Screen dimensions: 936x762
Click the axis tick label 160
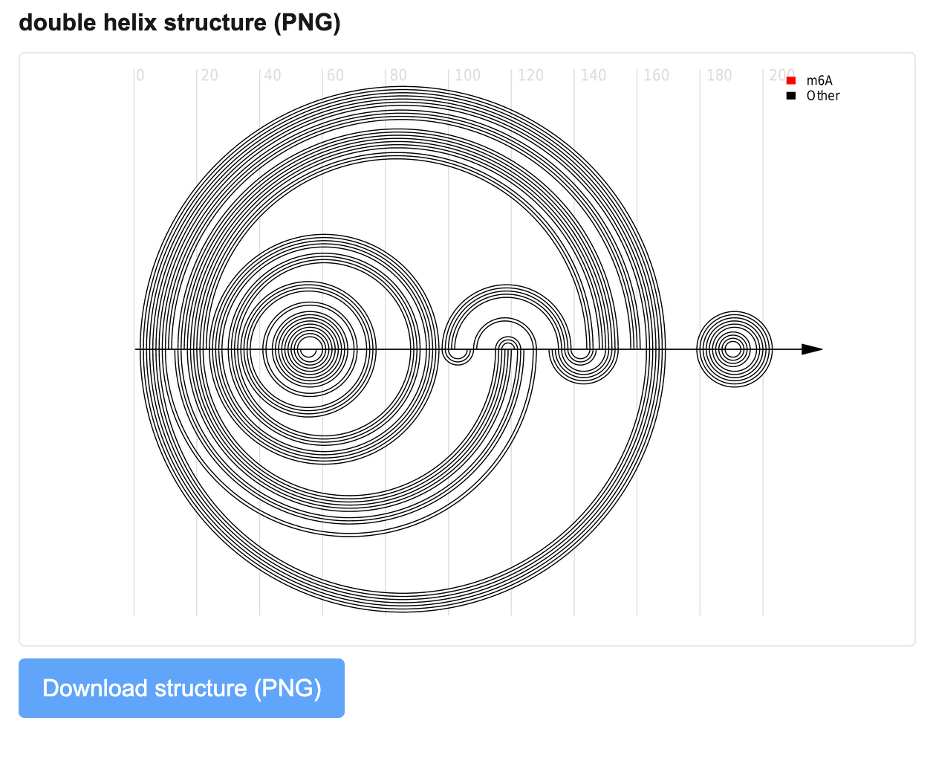(x=655, y=76)
